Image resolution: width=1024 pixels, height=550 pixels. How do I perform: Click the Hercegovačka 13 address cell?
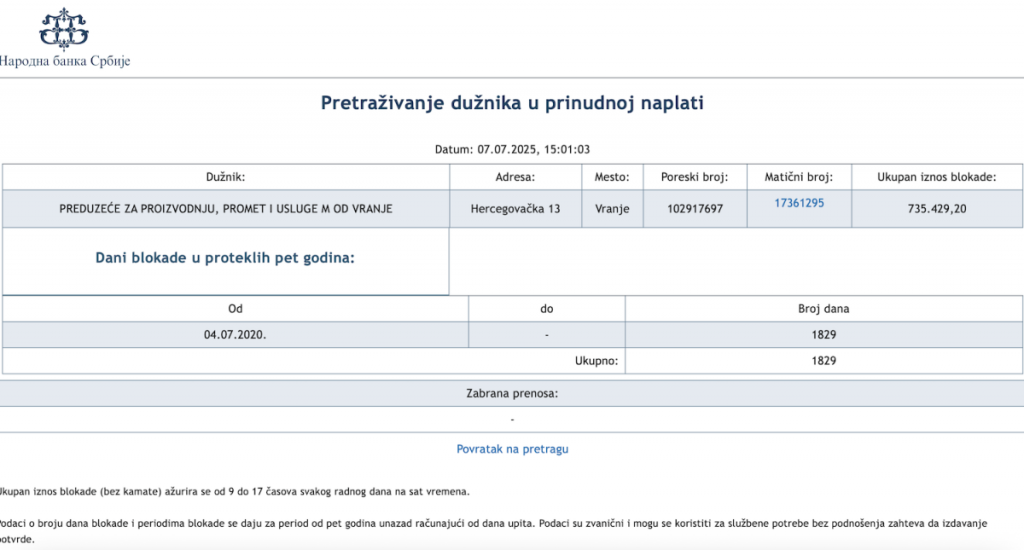coord(515,209)
